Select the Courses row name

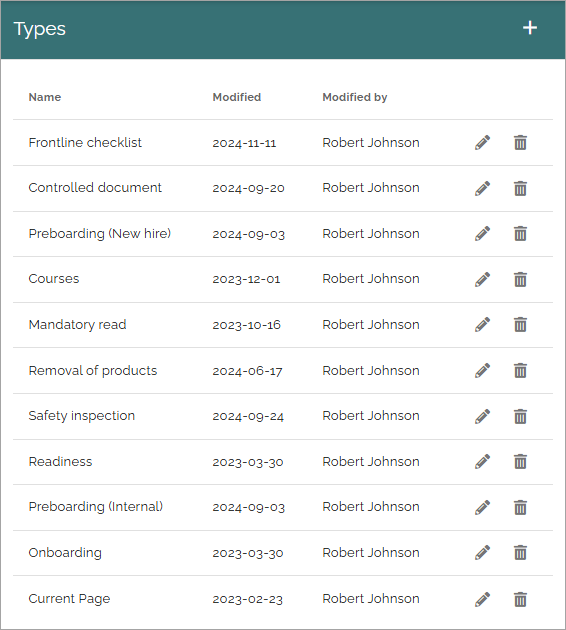pos(54,279)
